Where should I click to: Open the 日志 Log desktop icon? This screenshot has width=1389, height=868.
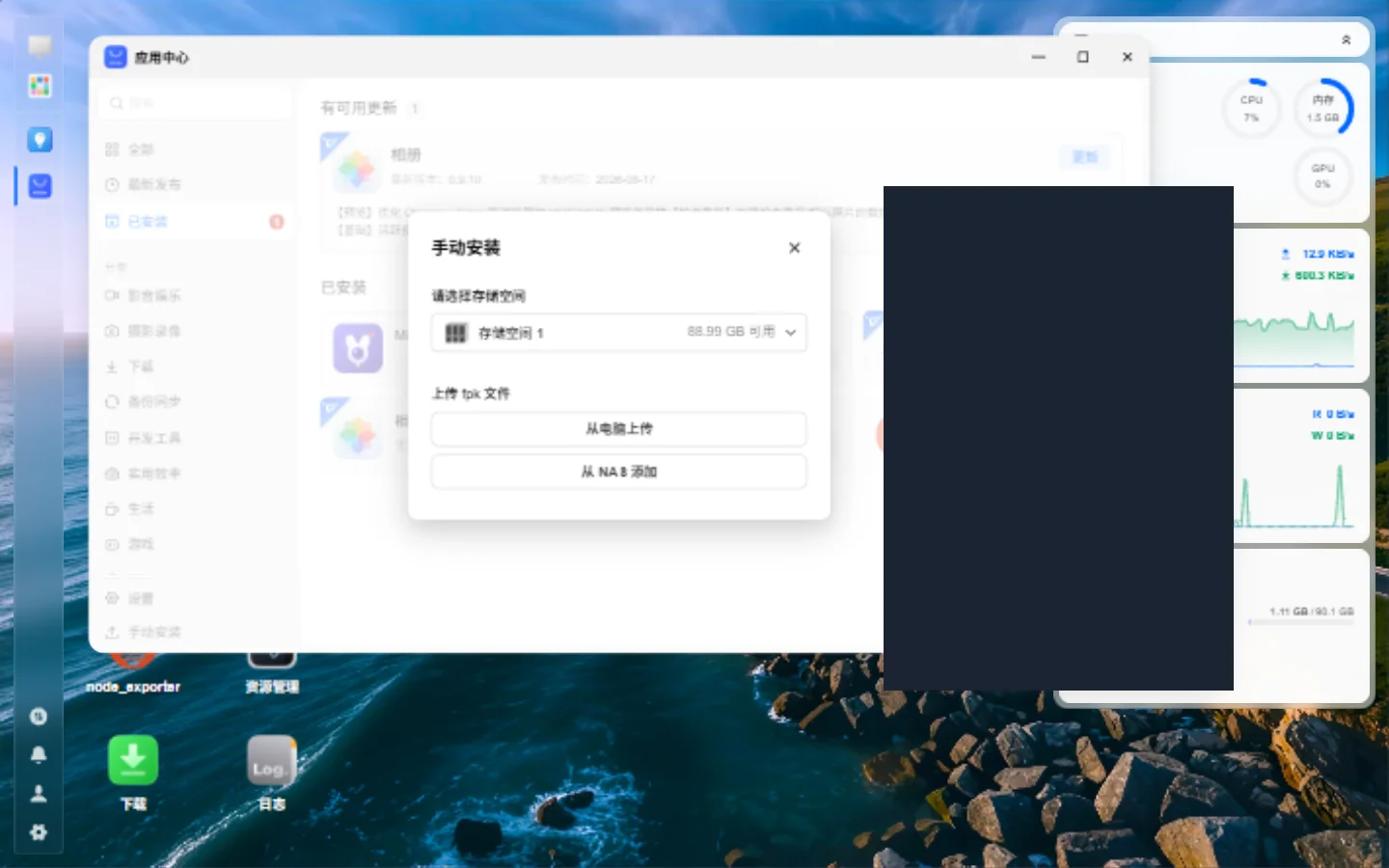[271, 761]
